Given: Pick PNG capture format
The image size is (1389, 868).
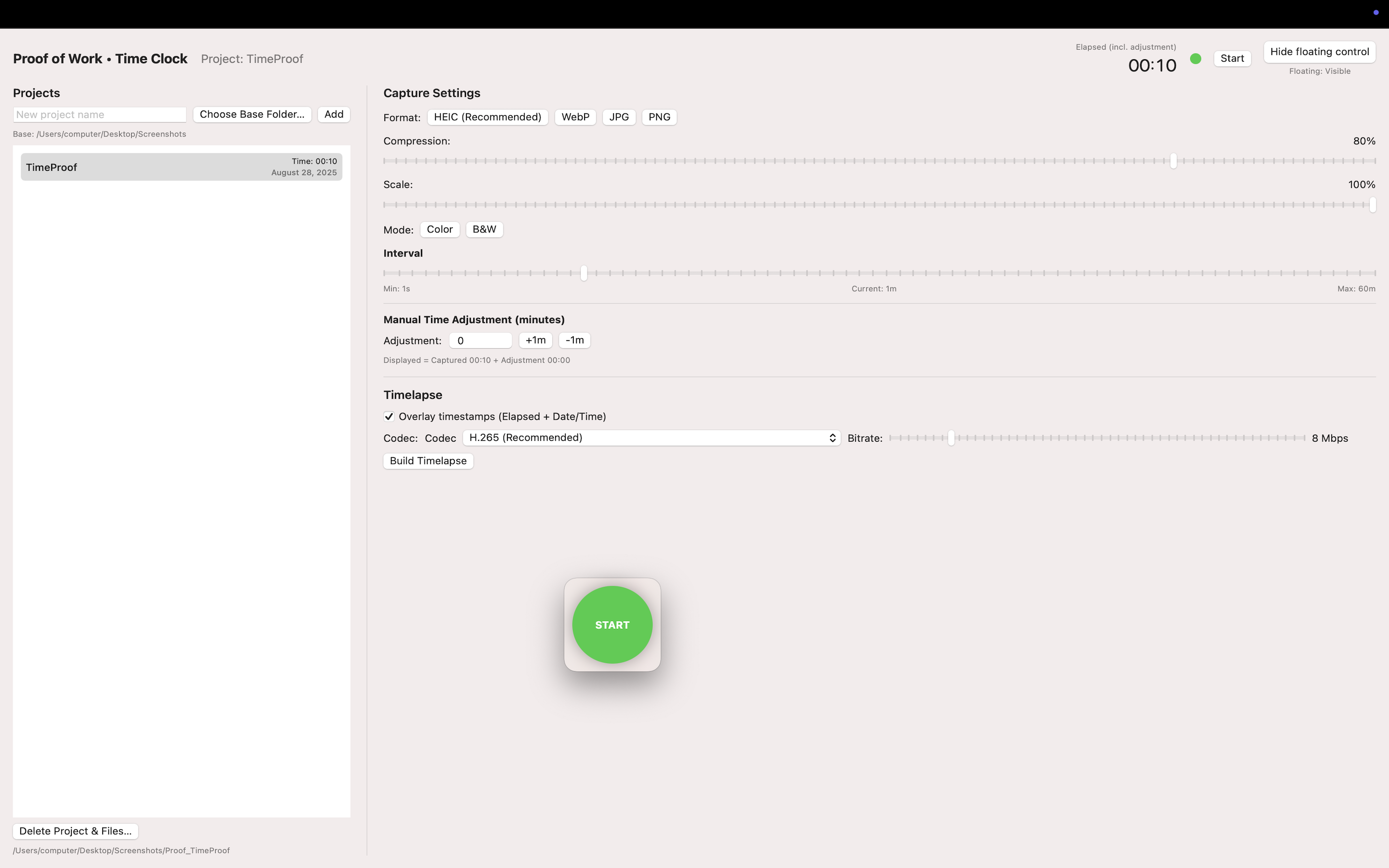Looking at the screenshot, I should click(x=659, y=117).
